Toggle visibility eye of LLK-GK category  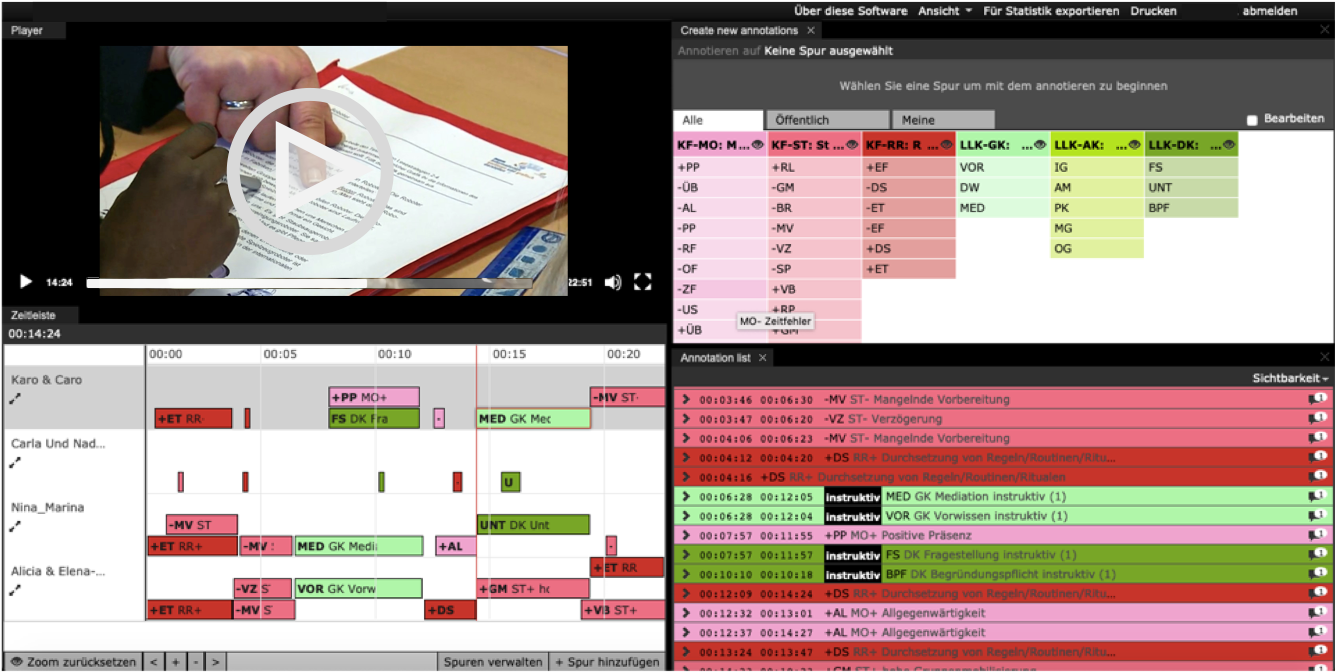(x=1041, y=145)
